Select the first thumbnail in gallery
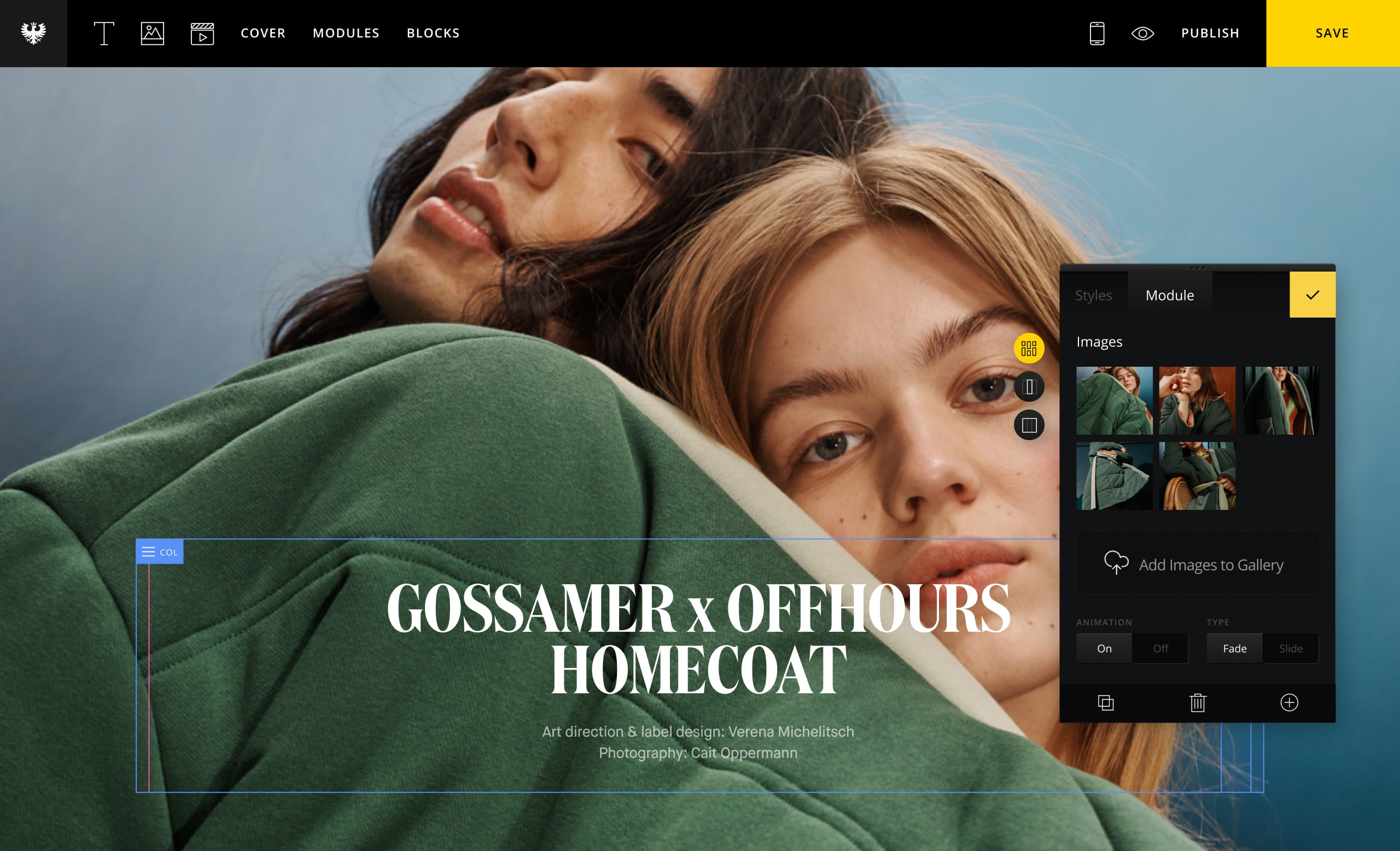1400x851 pixels. click(1113, 399)
